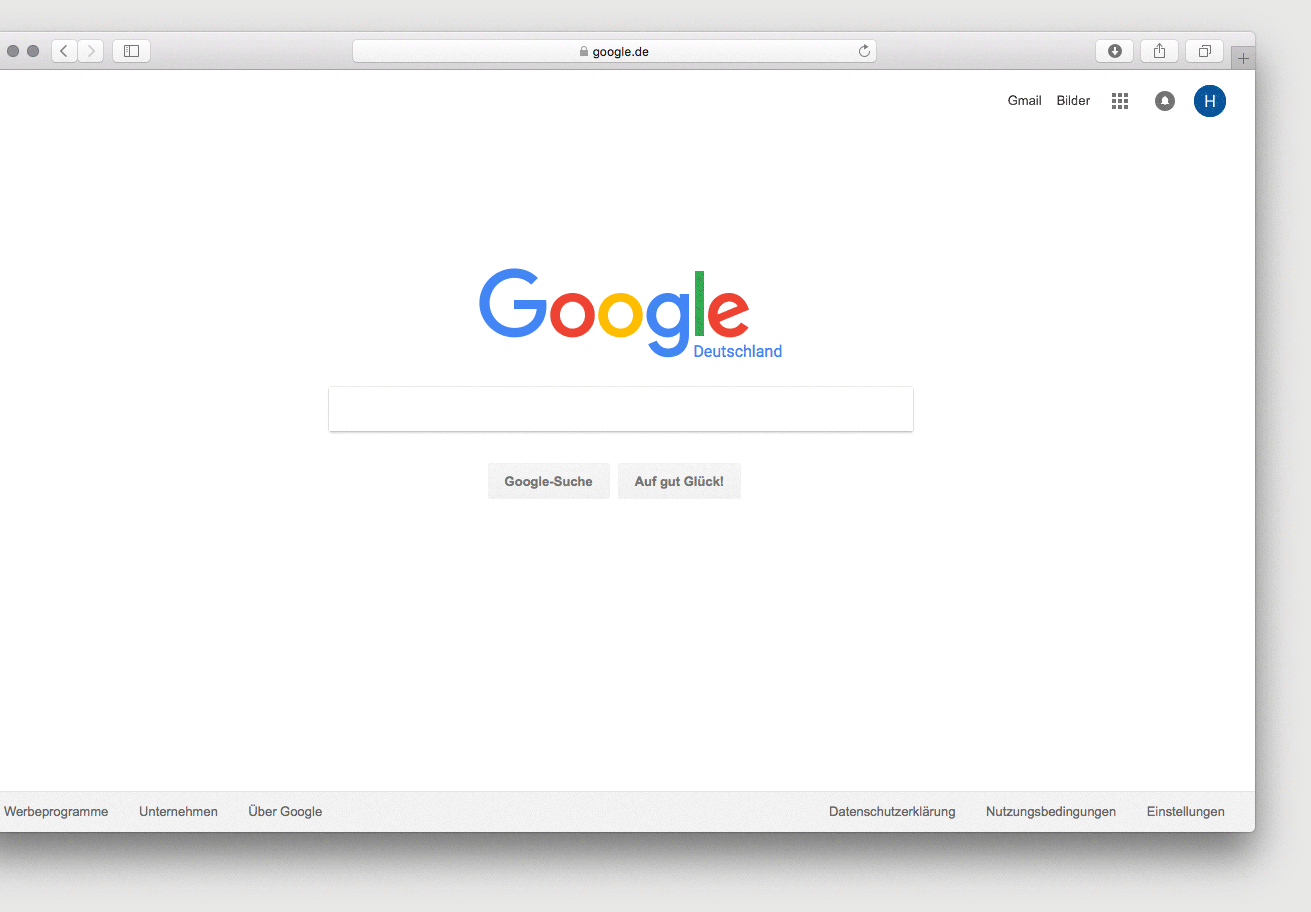This screenshot has width=1311, height=912.
Task: Open the Werbeprogramme footer link
Action: coord(56,812)
